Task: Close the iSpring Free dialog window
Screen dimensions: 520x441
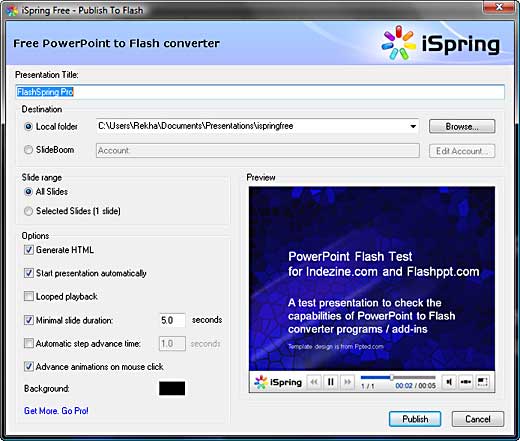Action: pyautogui.click(x=499, y=7)
